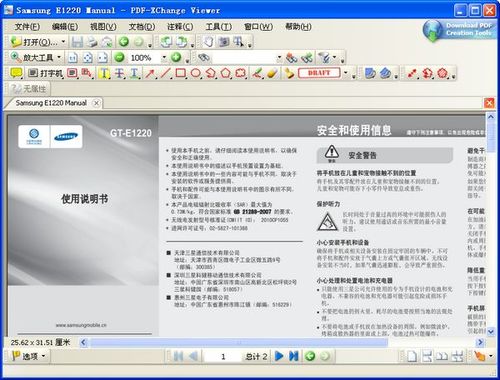The width and height of the screenshot is (500, 380).
Task: Click the page number field showing 1
Action: tap(223, 357)
